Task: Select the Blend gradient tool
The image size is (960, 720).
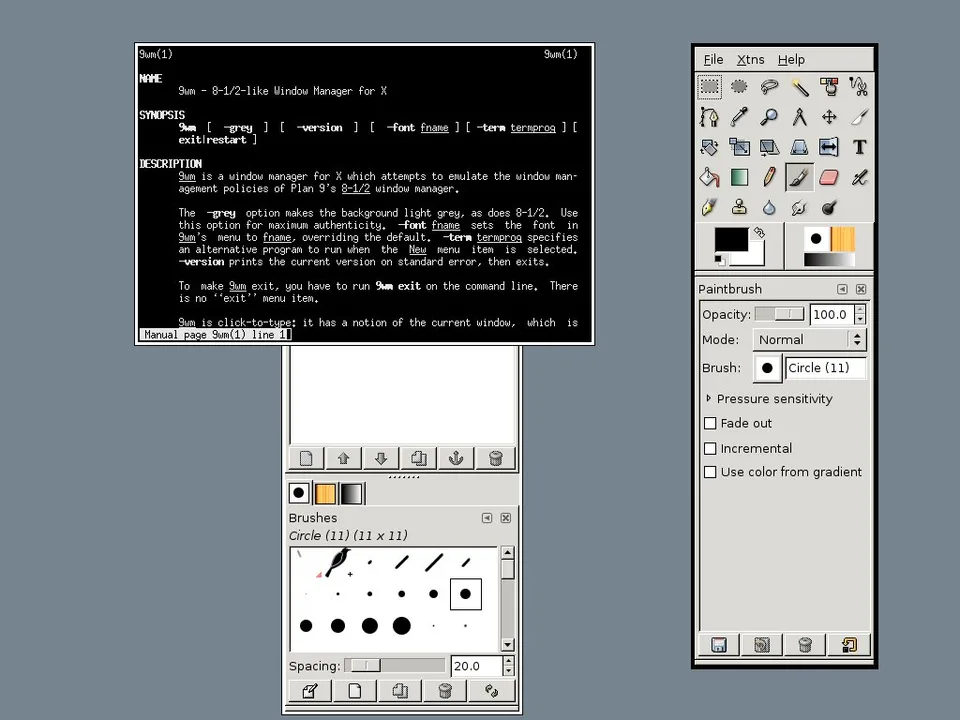Action: pos(740,178)
